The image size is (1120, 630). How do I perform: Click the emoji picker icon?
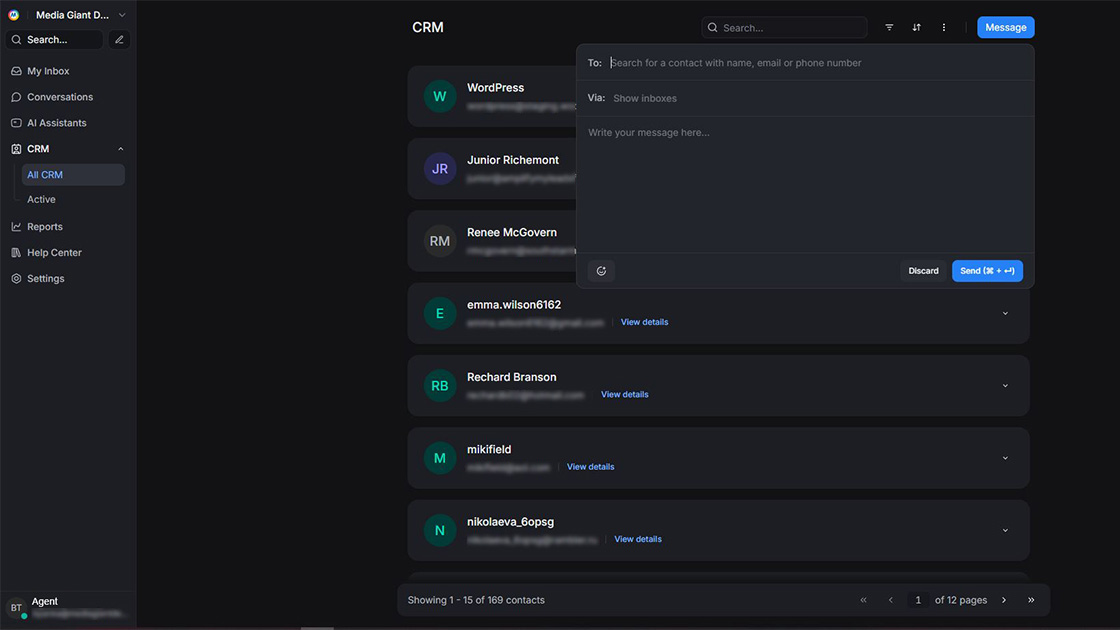pyautogui.click(x=601, y=271)
